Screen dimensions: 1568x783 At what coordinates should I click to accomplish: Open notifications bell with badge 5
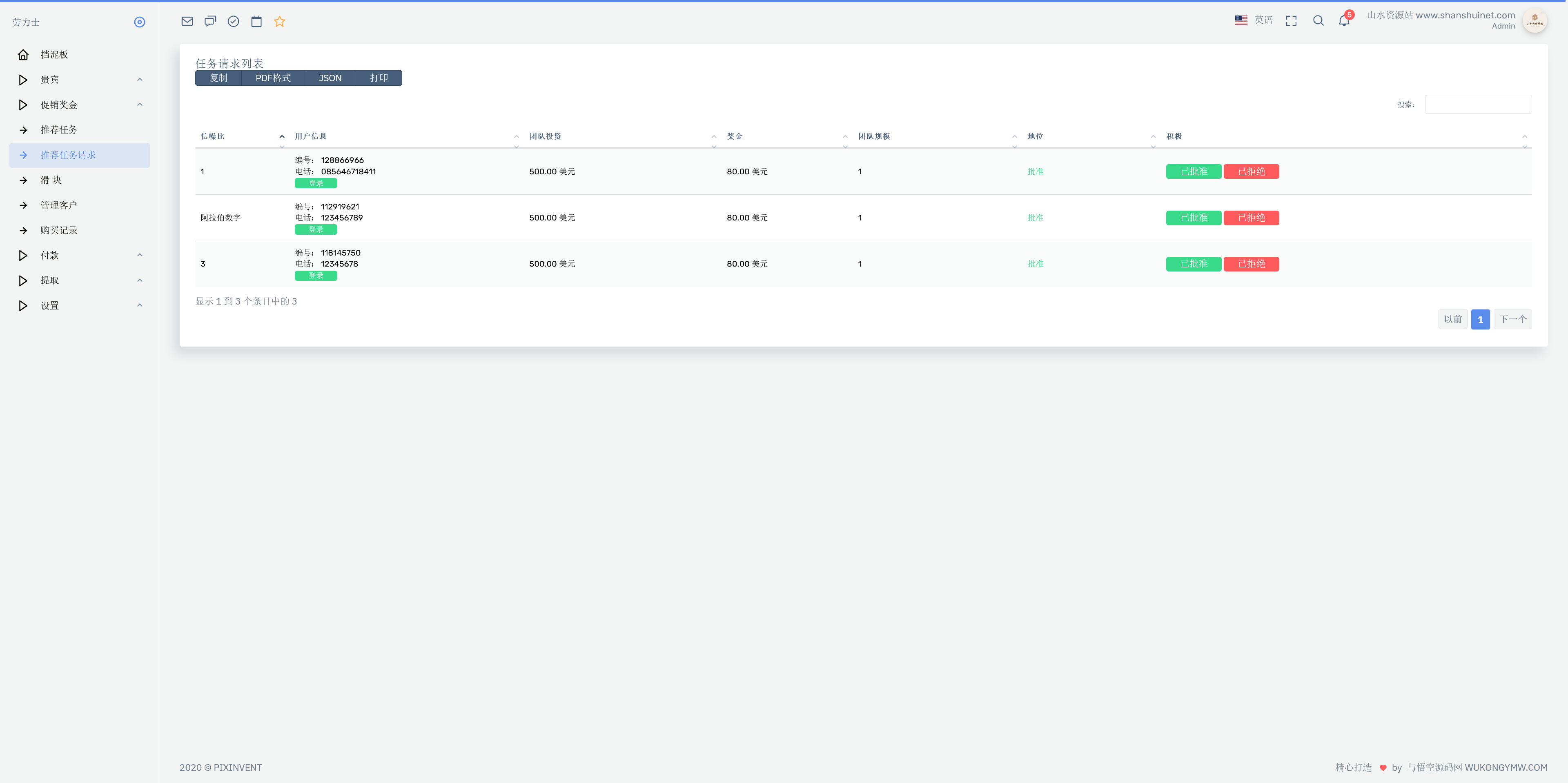point(1344,21)
